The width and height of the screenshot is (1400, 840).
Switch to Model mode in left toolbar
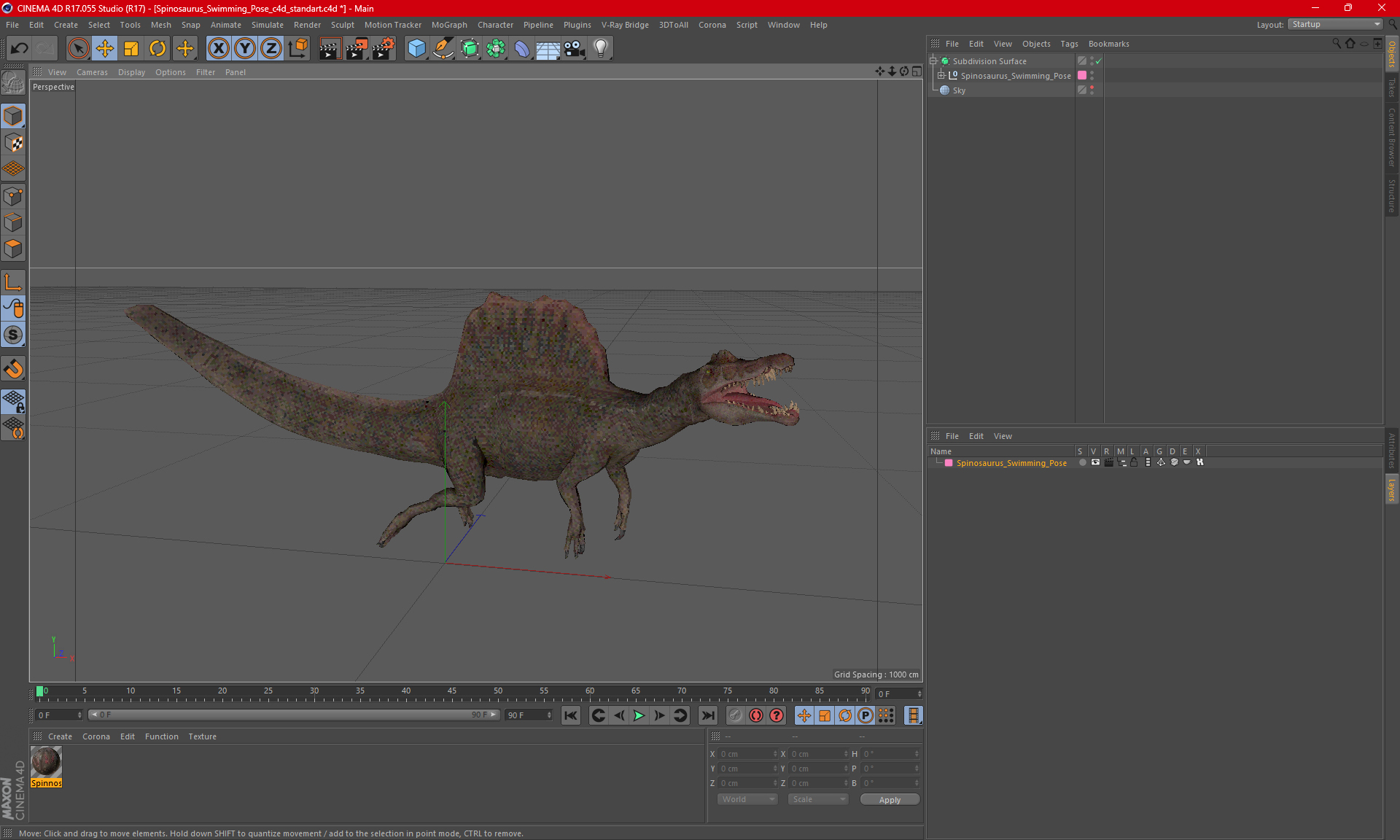click(13, 116)
